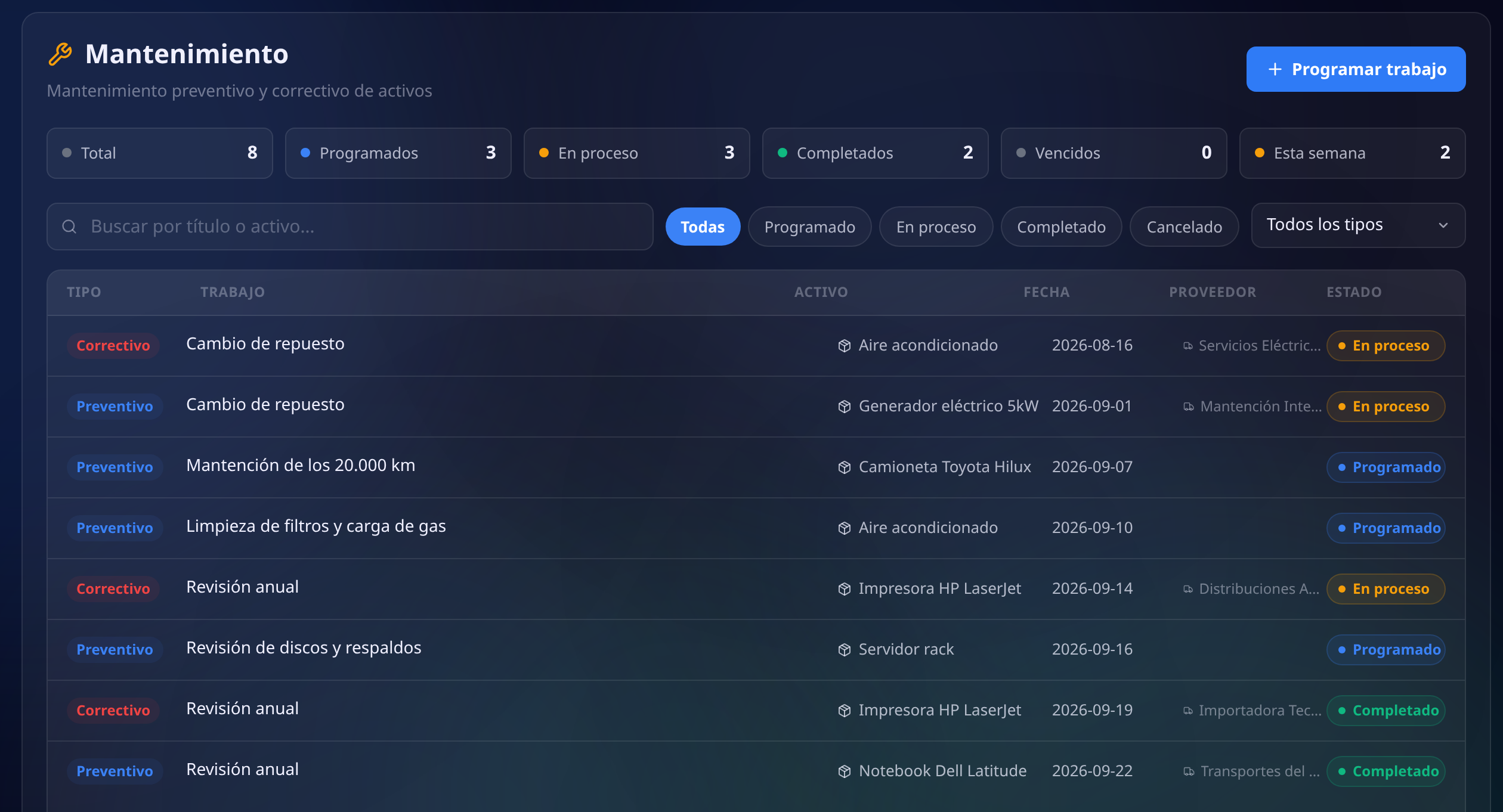This screenshot has height=812, width=1503.
Task: Click Revisión anual in Notebook Dell Latitude row
Action: click(242, 770)
